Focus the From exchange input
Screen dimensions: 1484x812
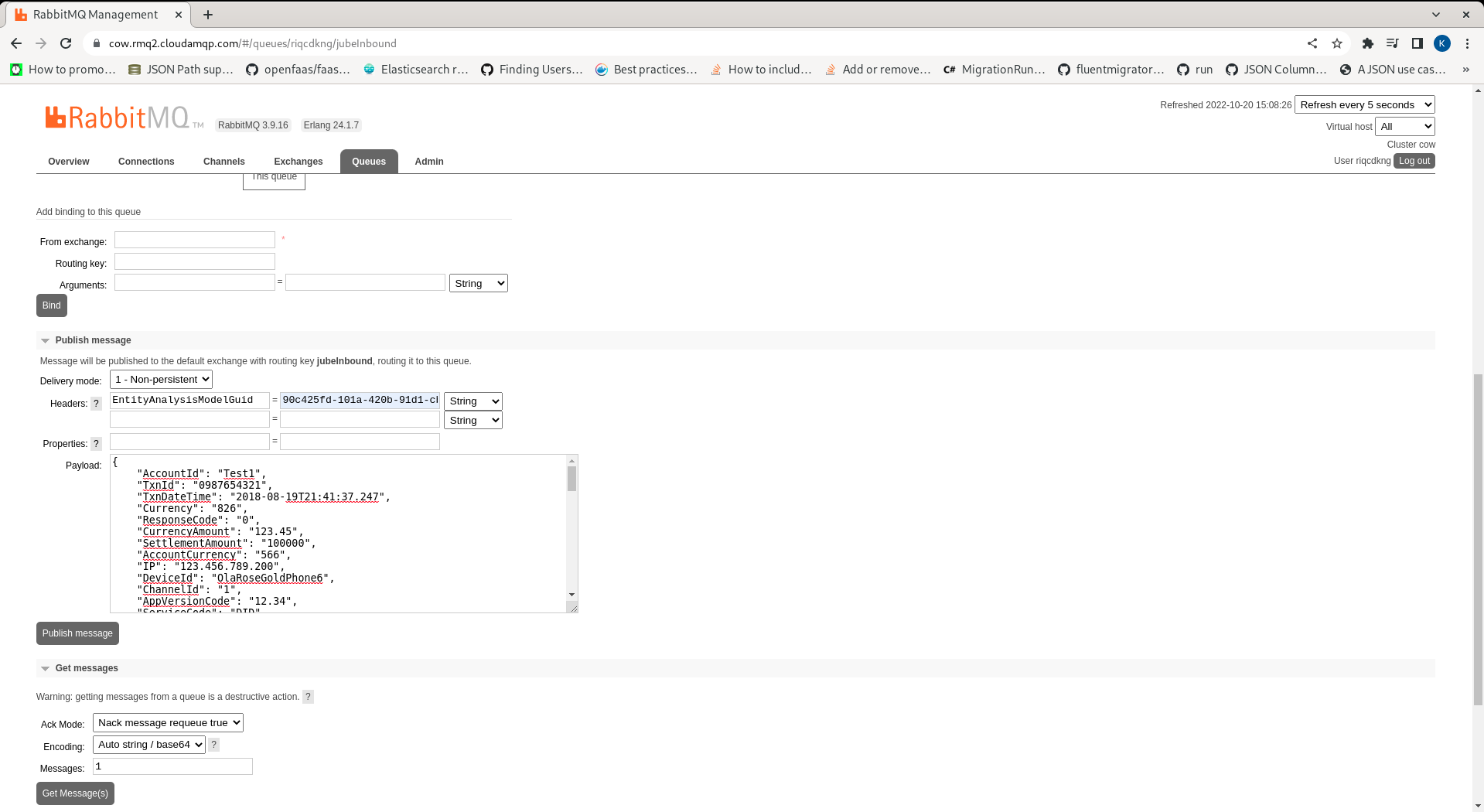pos(195,240)
